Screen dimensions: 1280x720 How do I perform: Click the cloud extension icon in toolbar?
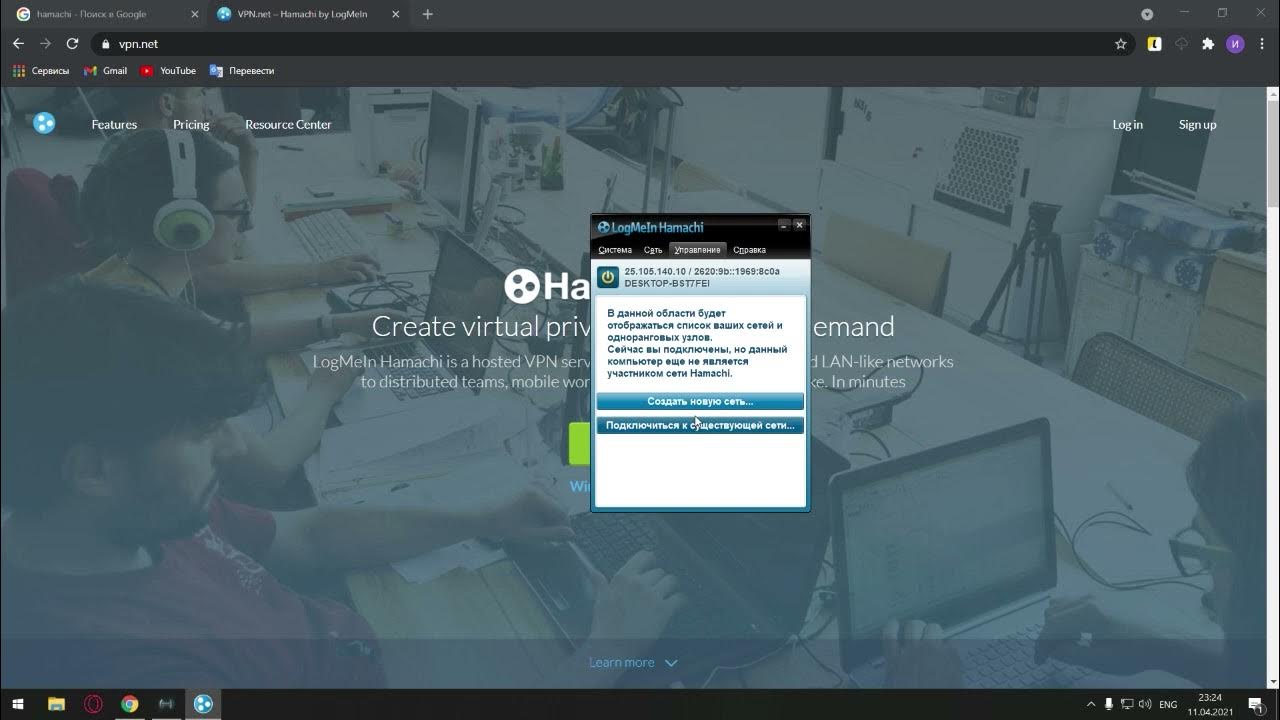[1181, 44]
